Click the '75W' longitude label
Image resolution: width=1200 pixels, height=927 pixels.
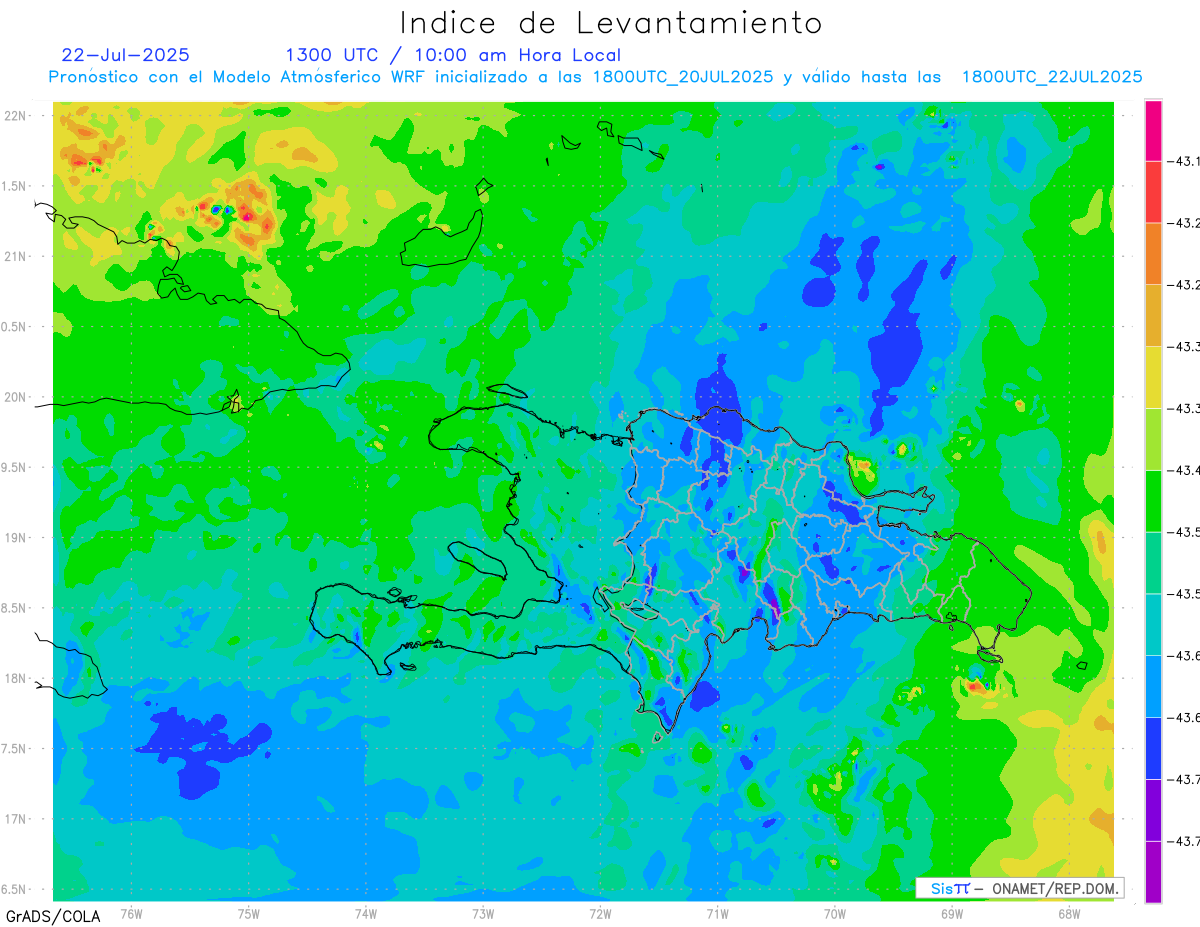pyautogui.click(x=249, y=914)
